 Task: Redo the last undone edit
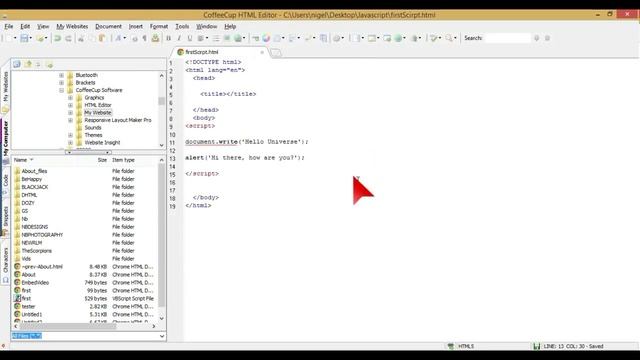click(x=68, y=38)
